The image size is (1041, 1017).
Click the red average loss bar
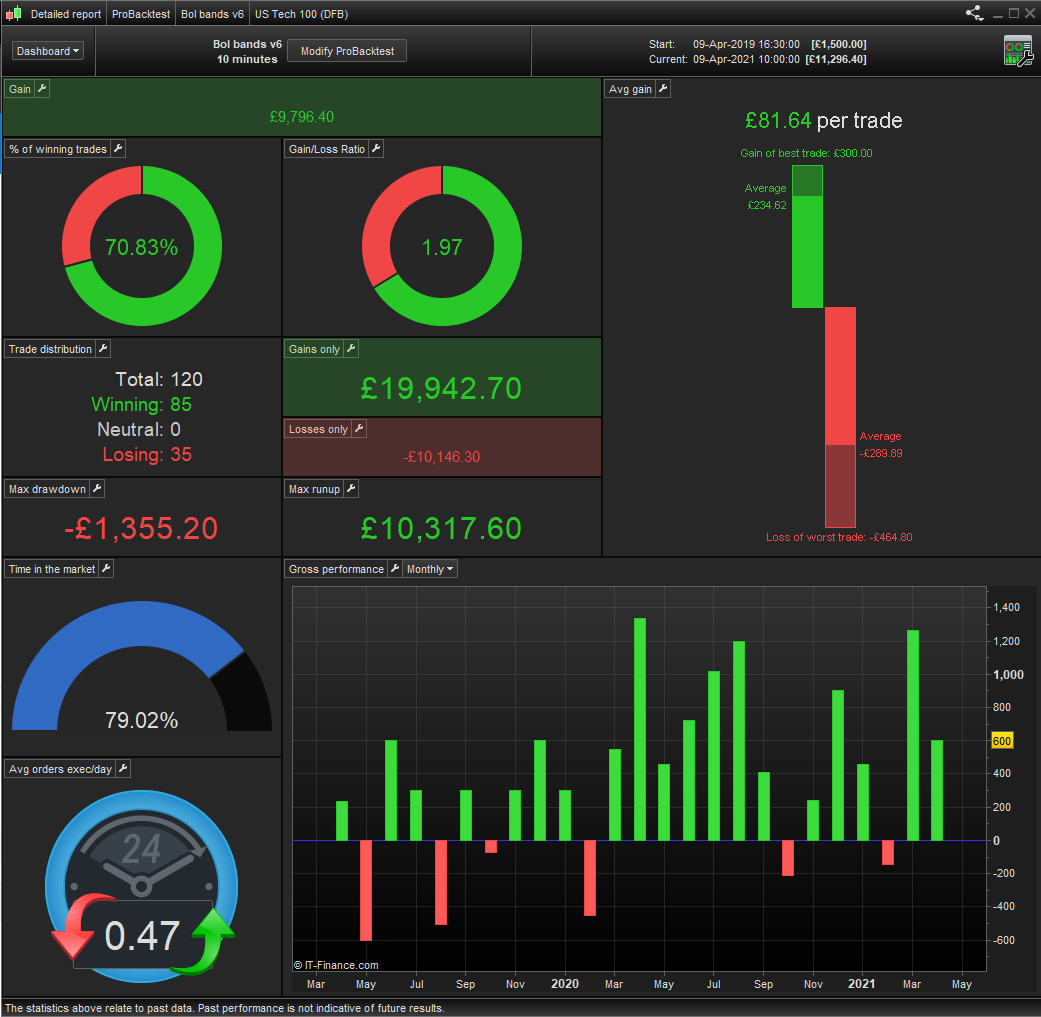(x=840, y=417)
